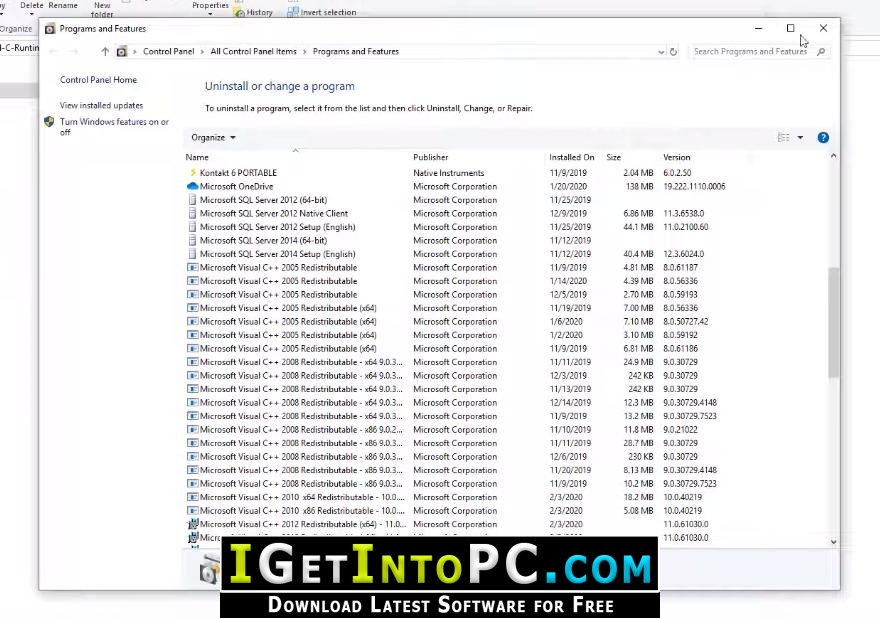Open the view options dropdown arrow
880x618 pixels.
tap(800, 138)
